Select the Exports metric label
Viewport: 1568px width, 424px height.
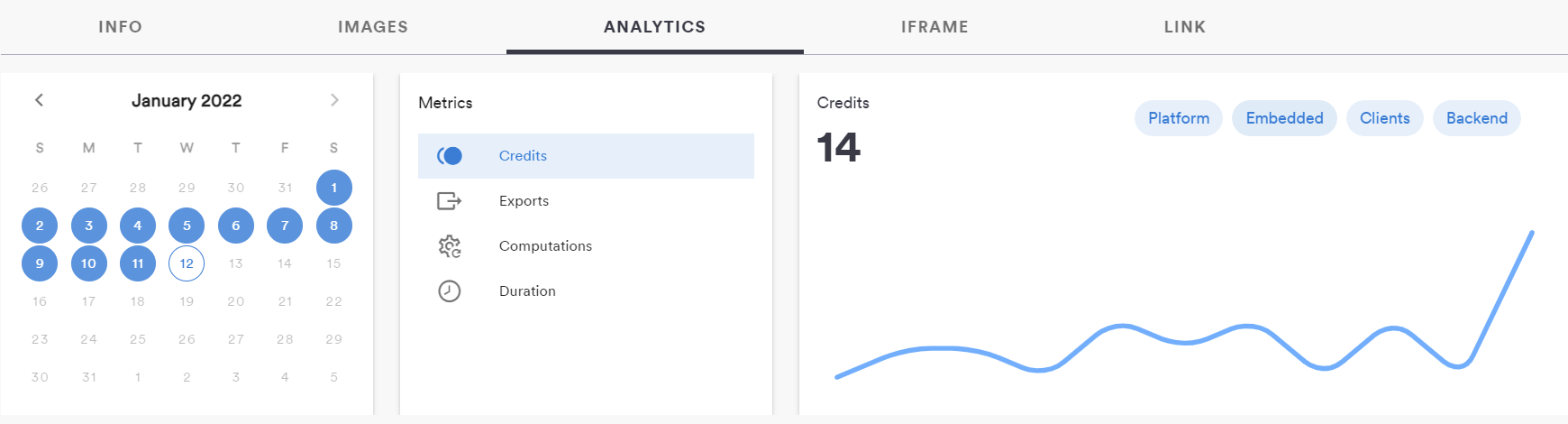[x=524, y=201]
